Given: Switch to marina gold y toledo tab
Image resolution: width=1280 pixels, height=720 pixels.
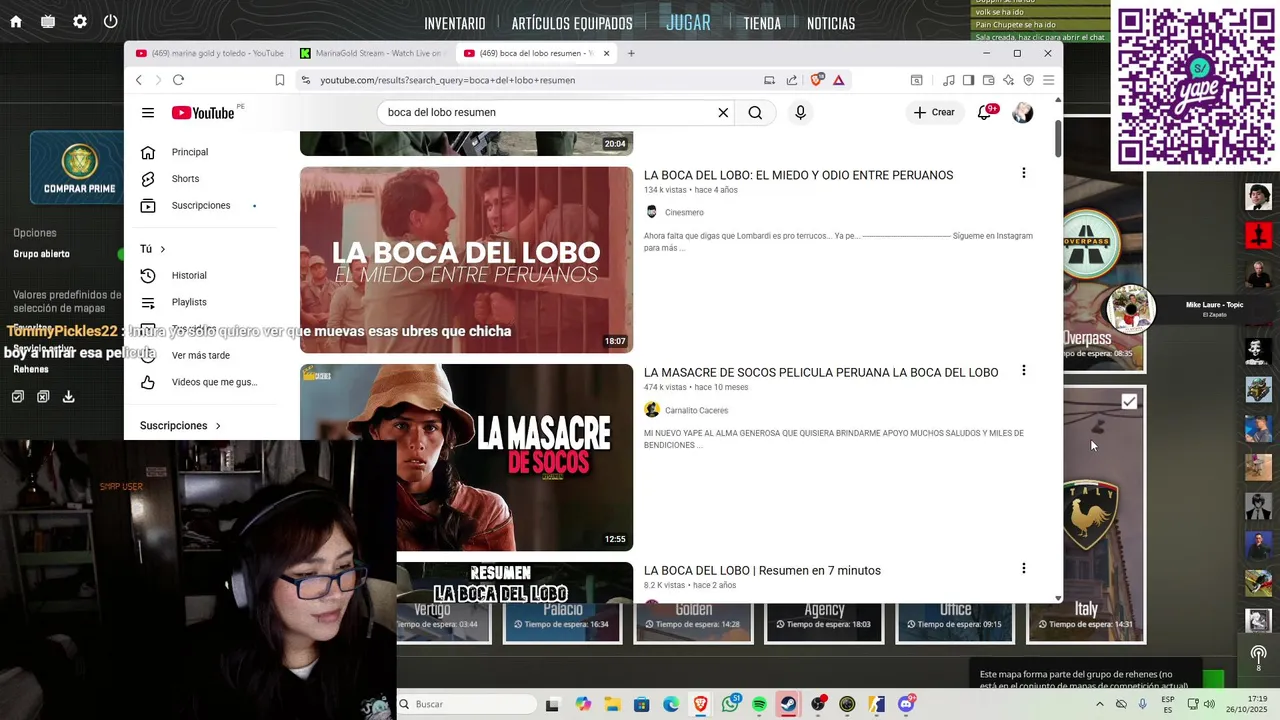Looking at the screenshot, I should coord(210,53).
